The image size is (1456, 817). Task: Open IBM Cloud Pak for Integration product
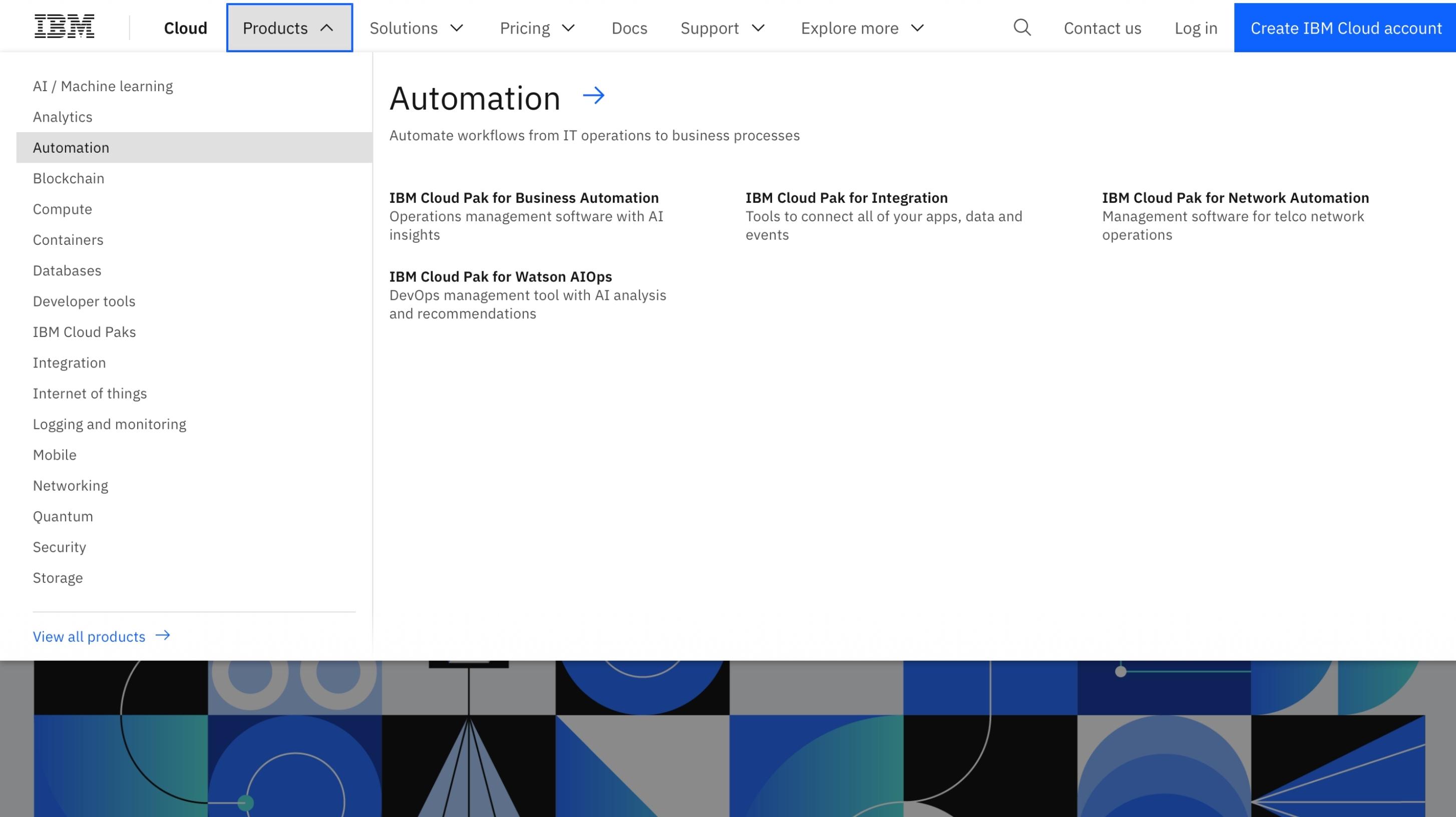[847, 197]
